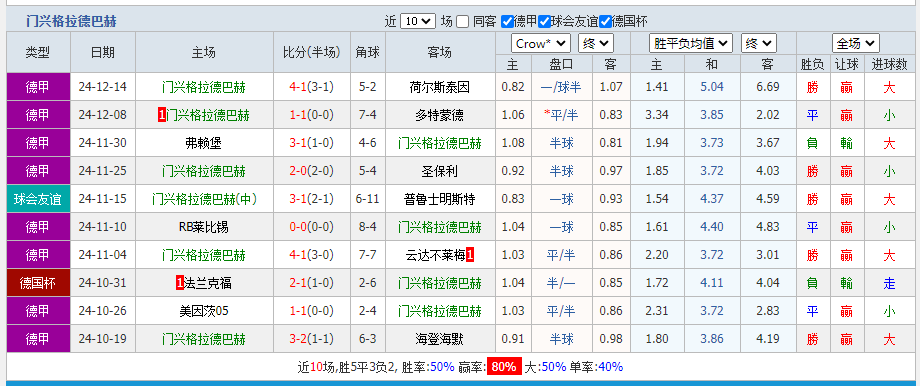
Task: Click the 进球数 column header
Action: [889, 64]
